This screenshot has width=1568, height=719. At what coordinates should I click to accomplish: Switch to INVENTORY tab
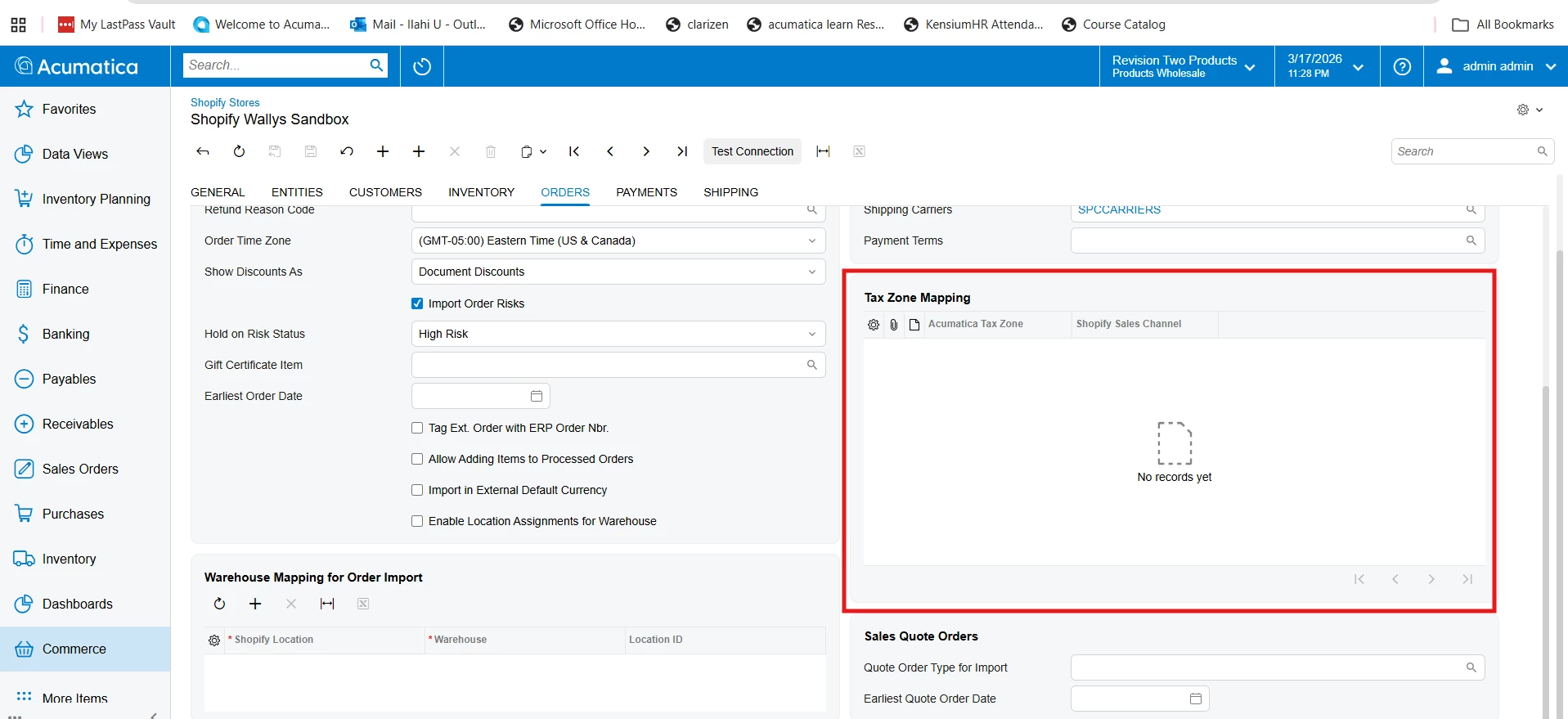(x=481, y=192)
